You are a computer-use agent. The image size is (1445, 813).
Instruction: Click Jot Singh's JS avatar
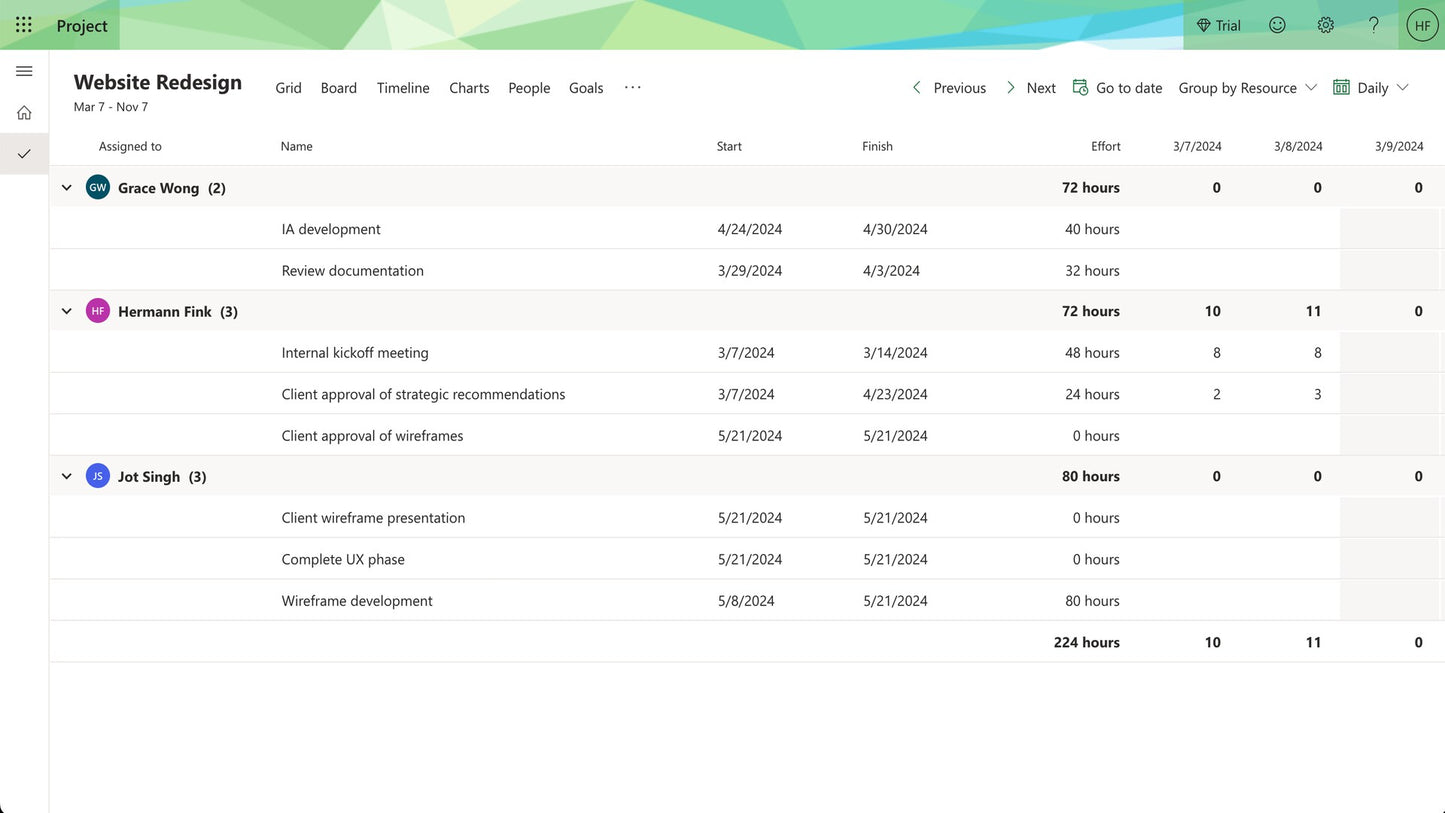(x=97, y=476)
